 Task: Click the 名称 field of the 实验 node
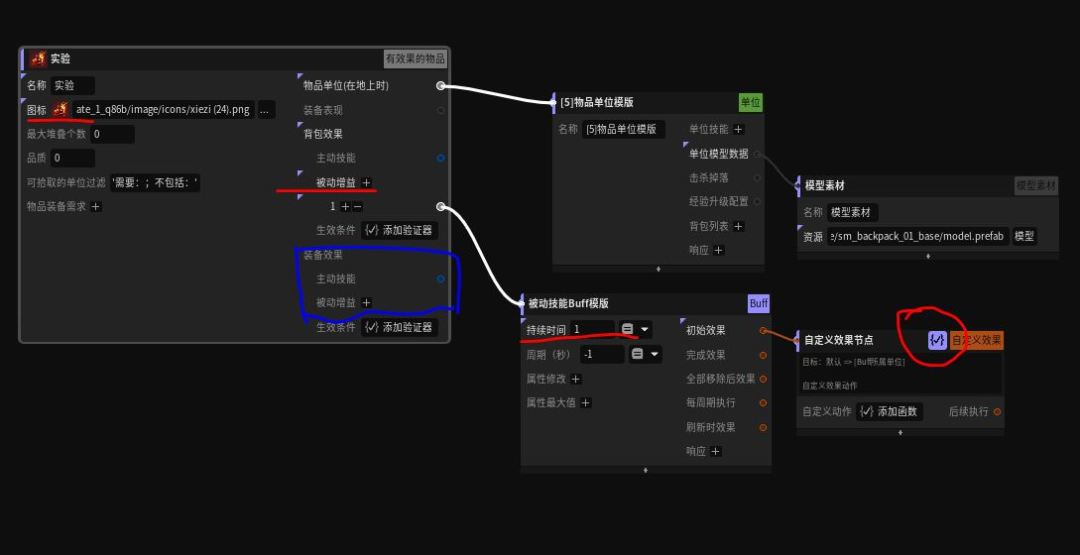[x=72, y=86]
